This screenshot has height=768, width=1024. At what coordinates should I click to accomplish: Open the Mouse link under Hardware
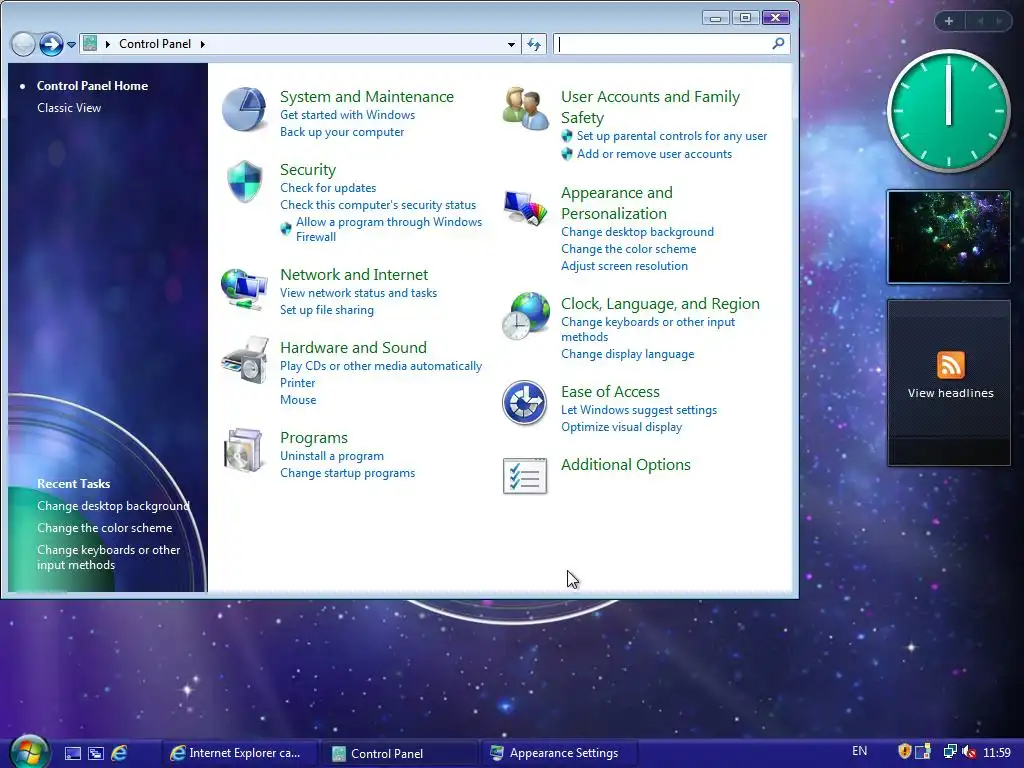298,400
